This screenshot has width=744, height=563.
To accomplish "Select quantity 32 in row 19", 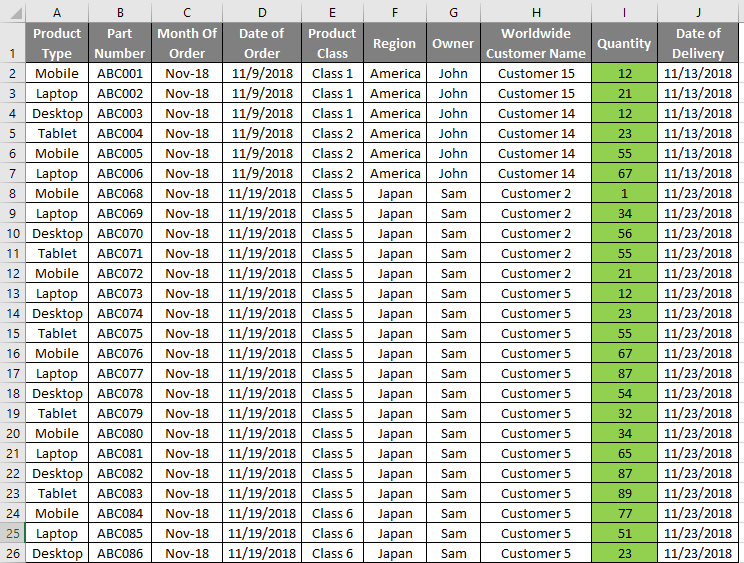I will [624, 414].
